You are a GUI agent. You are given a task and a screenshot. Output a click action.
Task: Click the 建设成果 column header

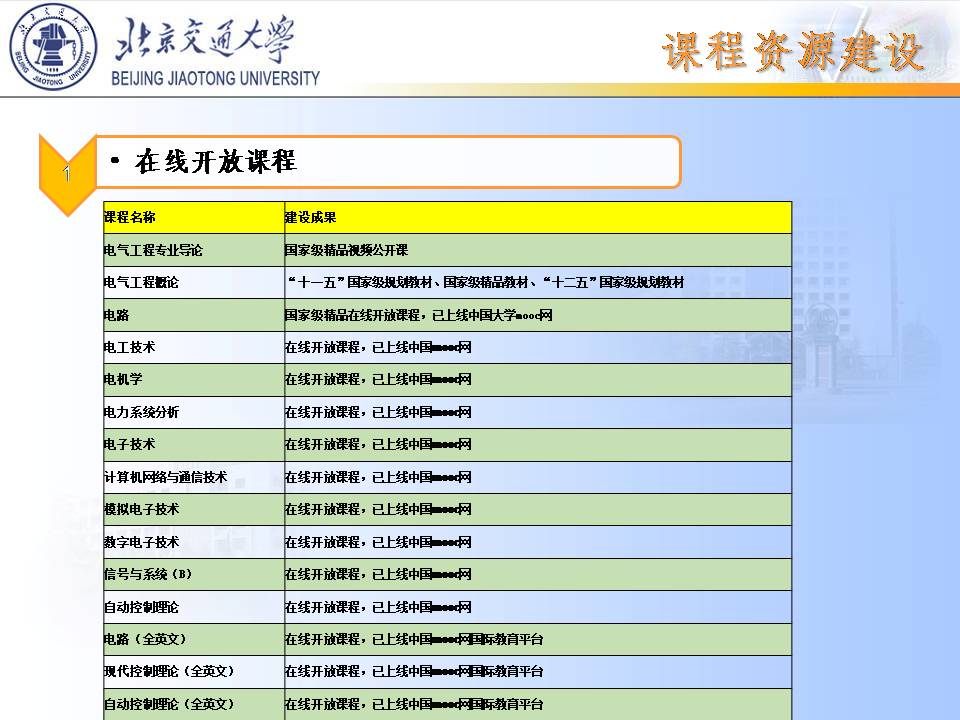311,218
